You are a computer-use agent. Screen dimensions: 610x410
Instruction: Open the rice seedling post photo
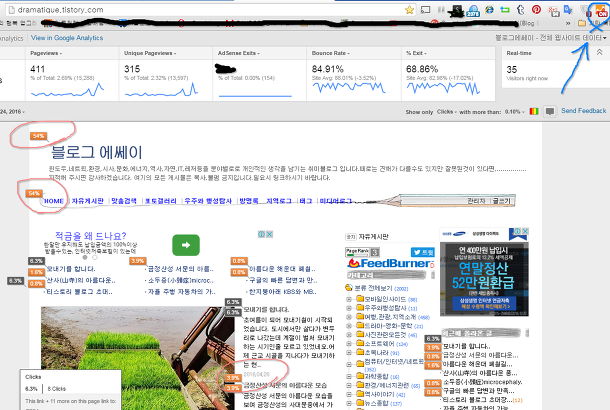[138, 358]
